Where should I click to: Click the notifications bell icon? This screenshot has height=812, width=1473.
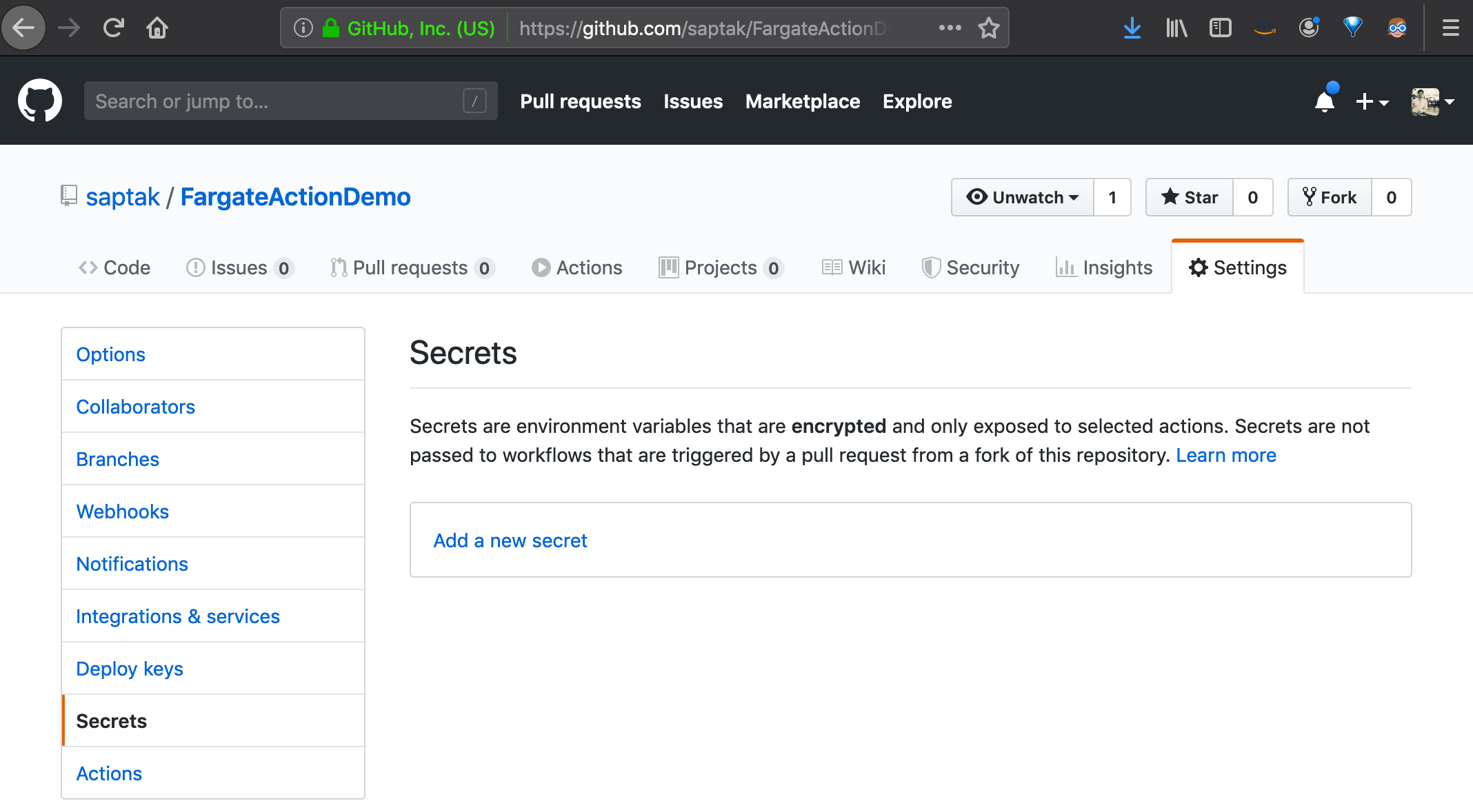pyautogui.click(x=1322, y=100)
